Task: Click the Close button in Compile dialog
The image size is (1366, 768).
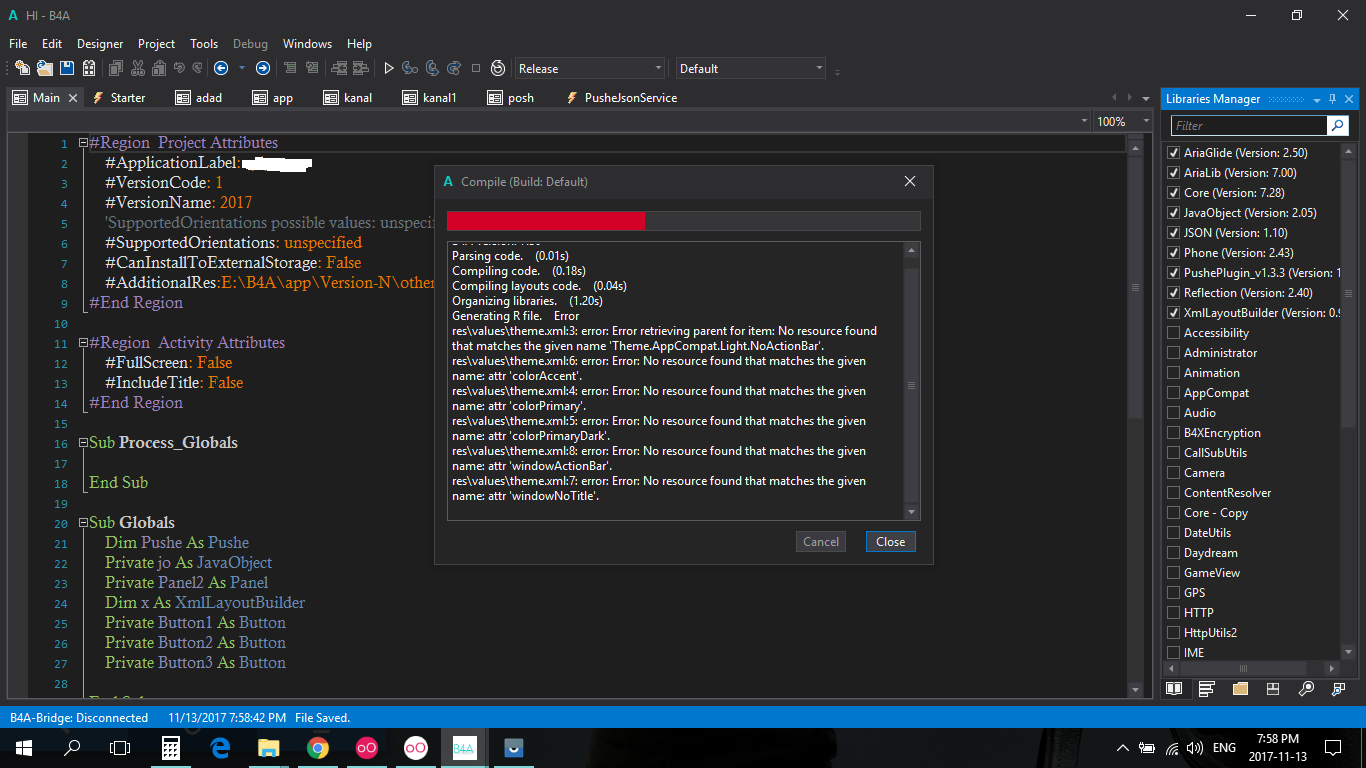Action: click(890, 542)
